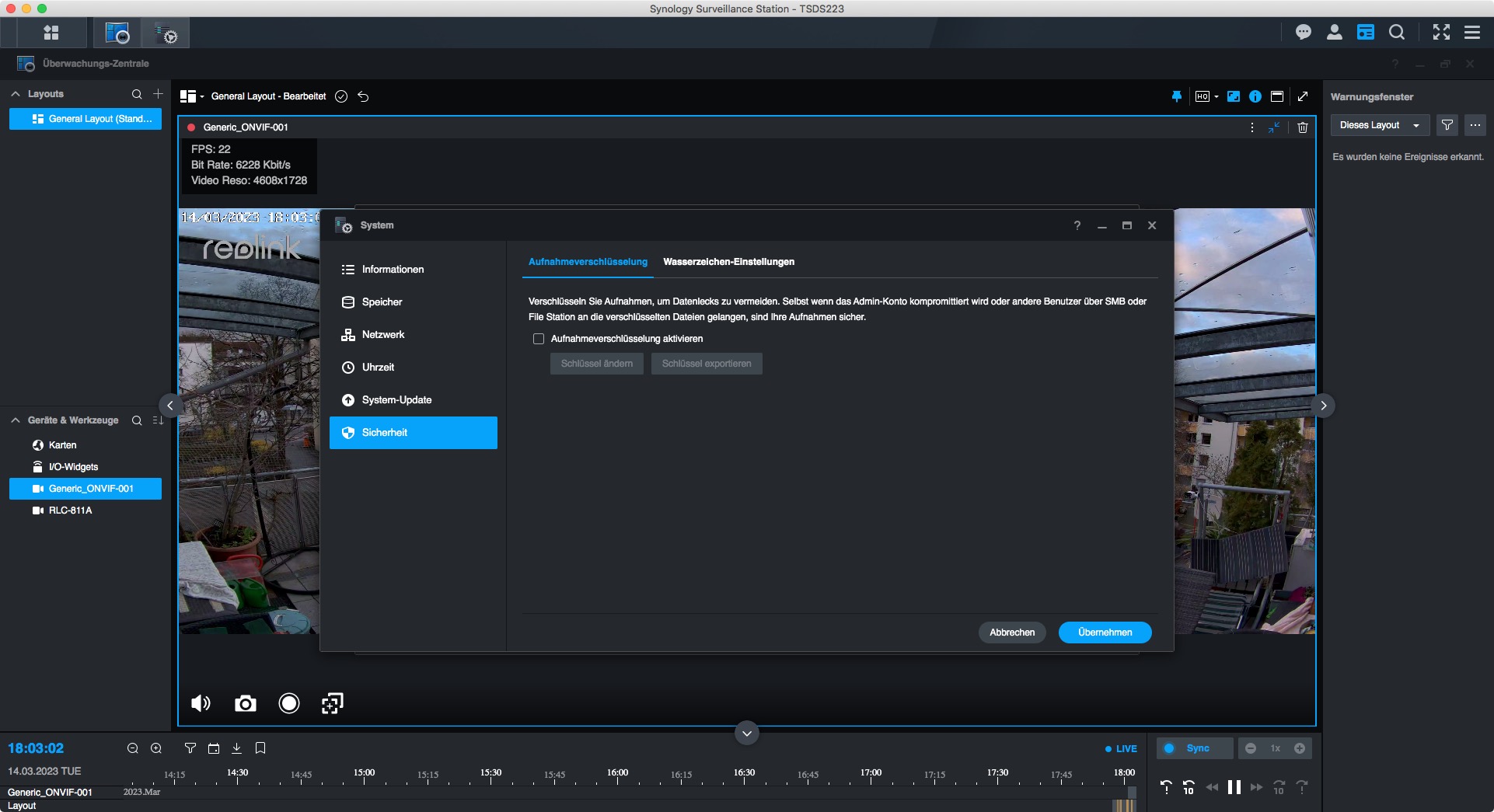This screenshot has width=1494, height=812.
Task: Click the Übernehmen button
Action: pyautogui.click(x=1105, y=633)
